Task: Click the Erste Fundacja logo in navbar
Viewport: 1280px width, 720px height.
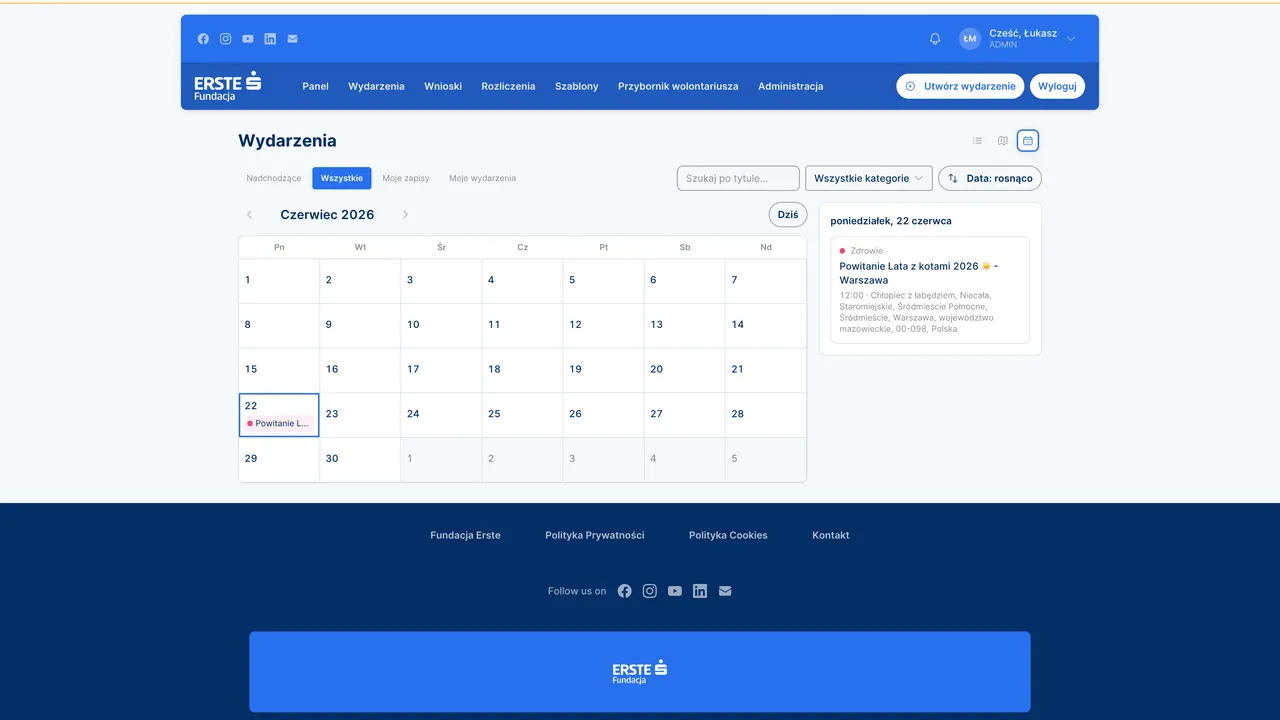Action: pyautogui.click(x=228, y=86)
